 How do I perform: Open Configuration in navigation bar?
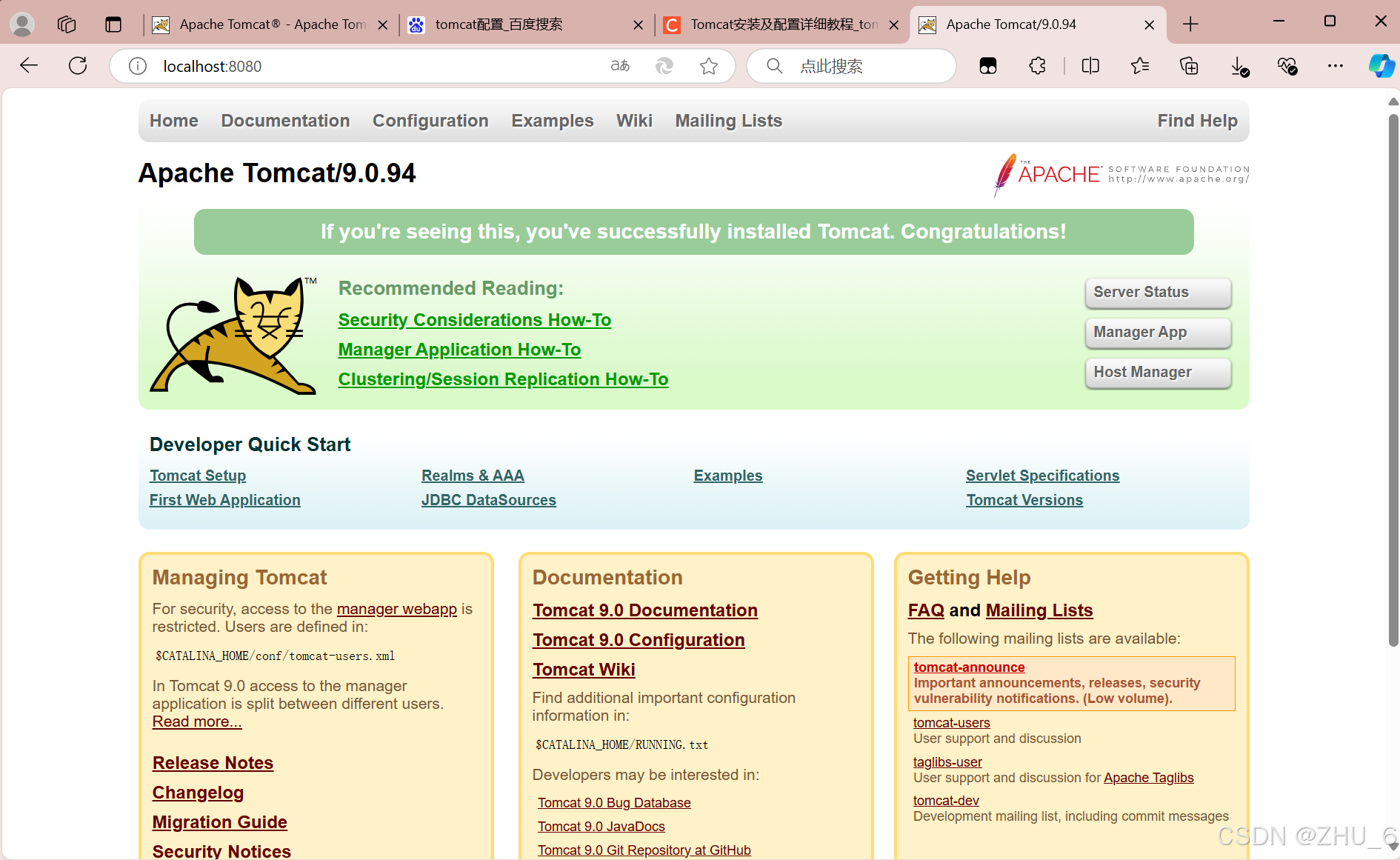[x=430, y=121]
